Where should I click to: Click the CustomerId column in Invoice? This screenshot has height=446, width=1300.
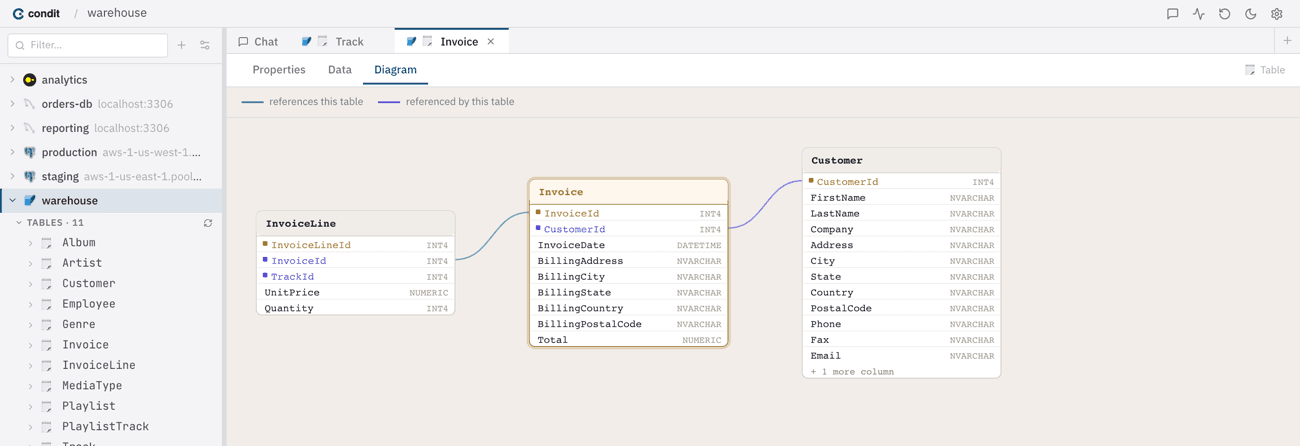click(x=629, y=229)
